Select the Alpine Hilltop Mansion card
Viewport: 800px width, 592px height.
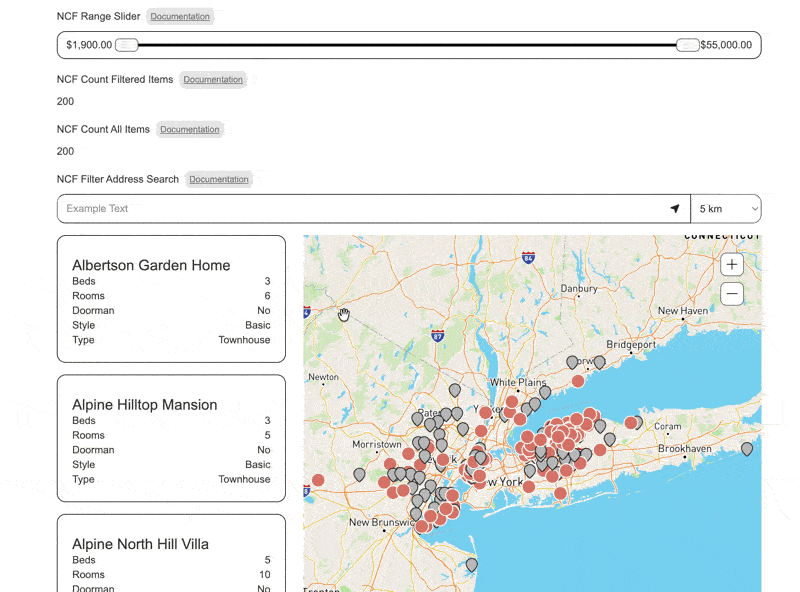point(171,438)
